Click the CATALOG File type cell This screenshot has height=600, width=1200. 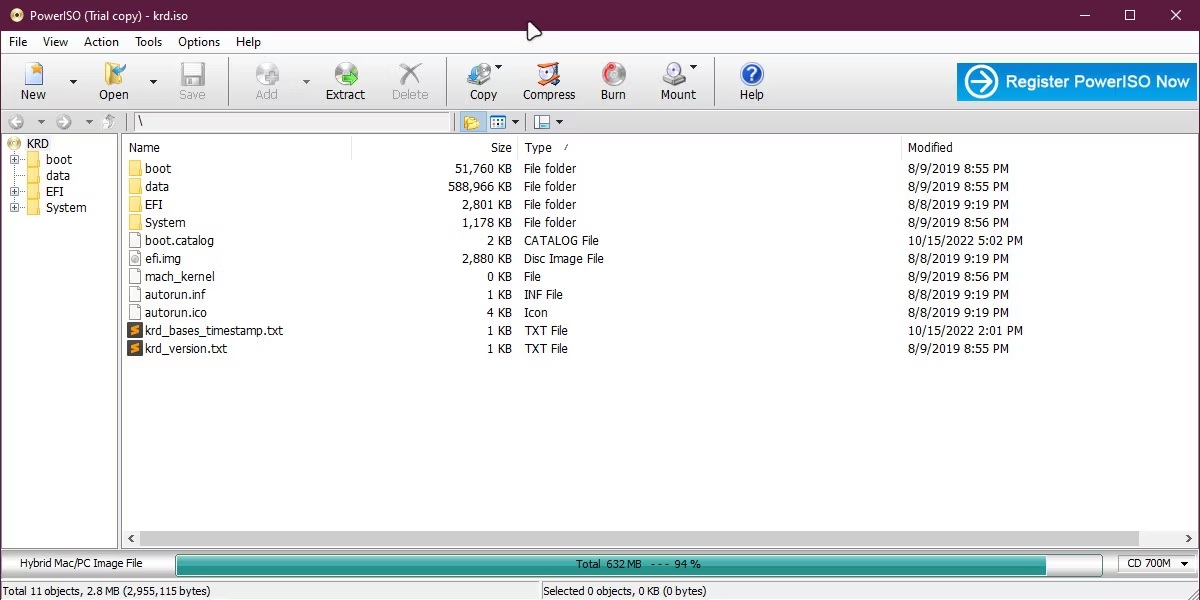(x=561, y=240)
